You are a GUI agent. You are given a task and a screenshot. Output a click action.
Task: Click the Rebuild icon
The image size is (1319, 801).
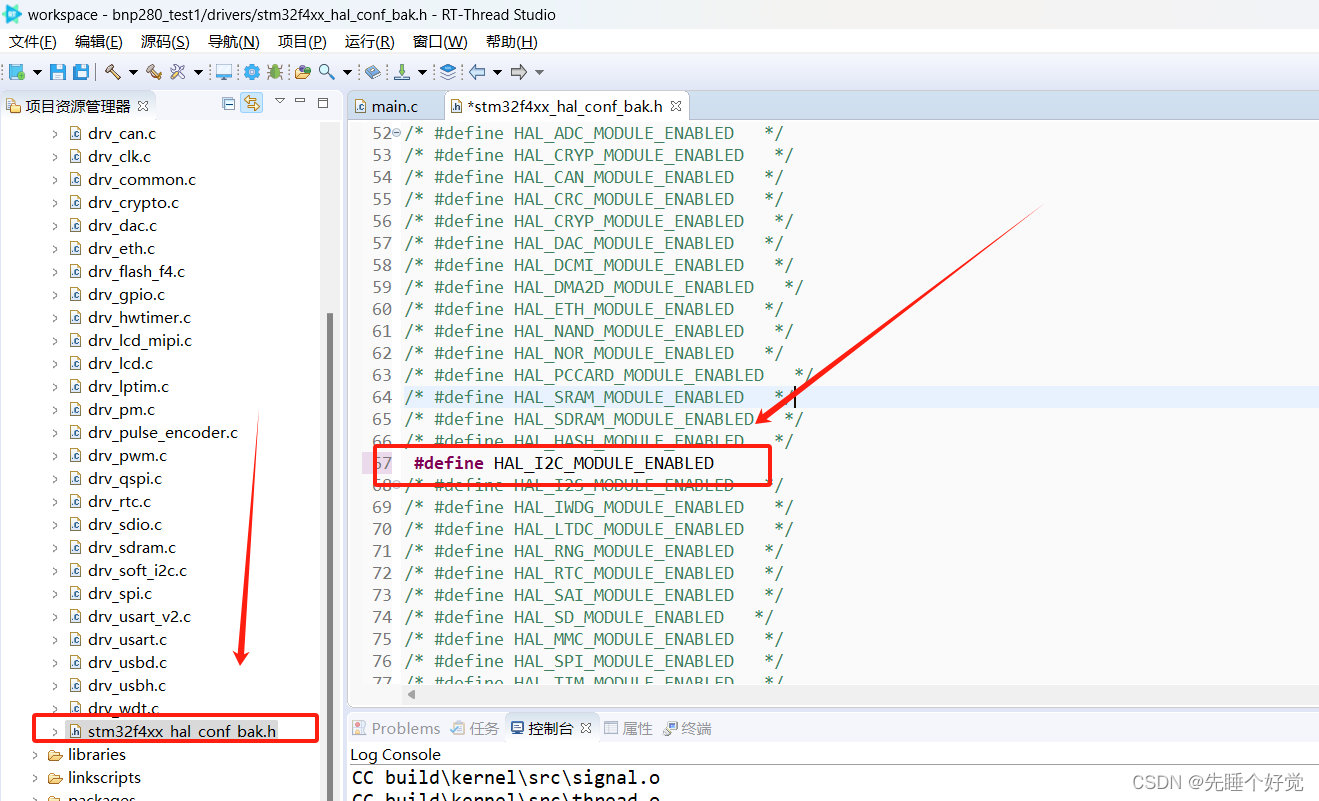(154, 72)
